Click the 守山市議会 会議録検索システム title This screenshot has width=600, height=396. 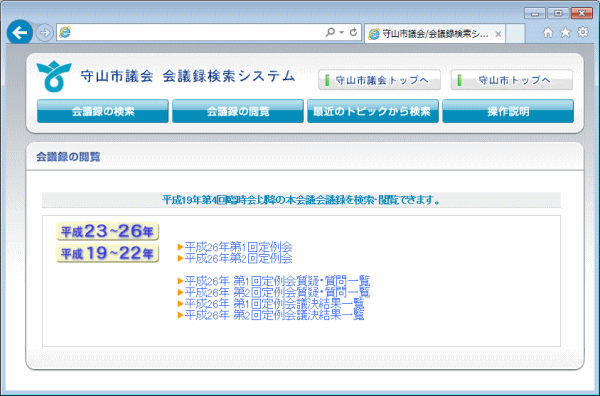click(x=188, y=77)
